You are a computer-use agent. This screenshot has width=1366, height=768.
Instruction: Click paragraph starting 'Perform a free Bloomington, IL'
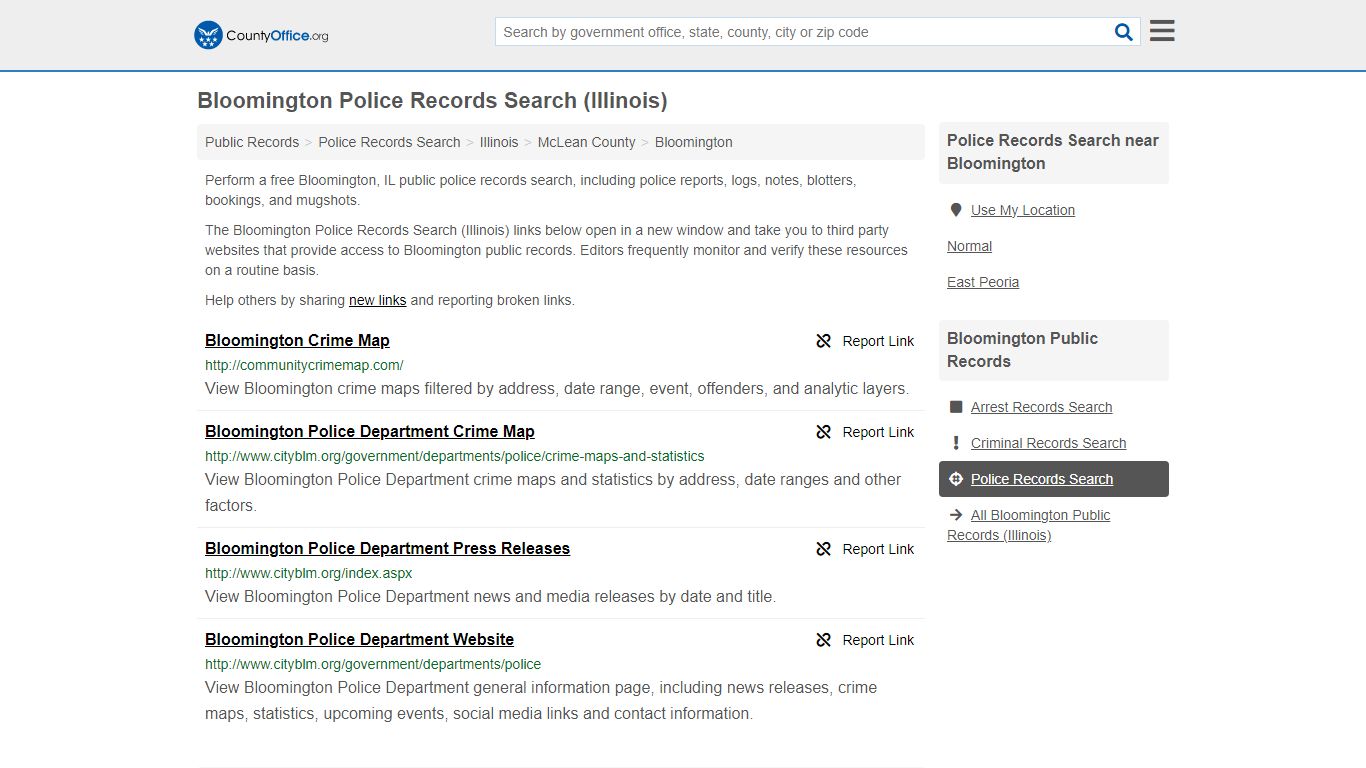[531, 190]
